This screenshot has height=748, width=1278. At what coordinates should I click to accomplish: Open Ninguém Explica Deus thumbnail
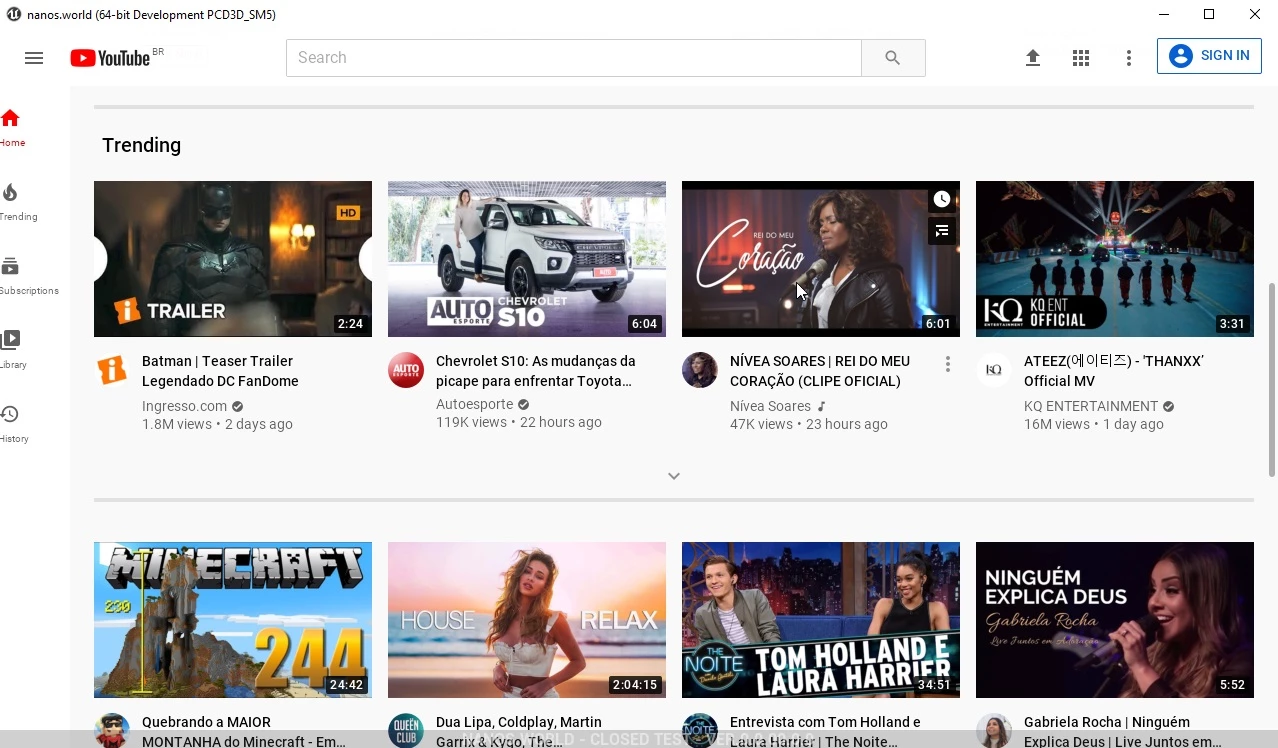point(1115,620)
